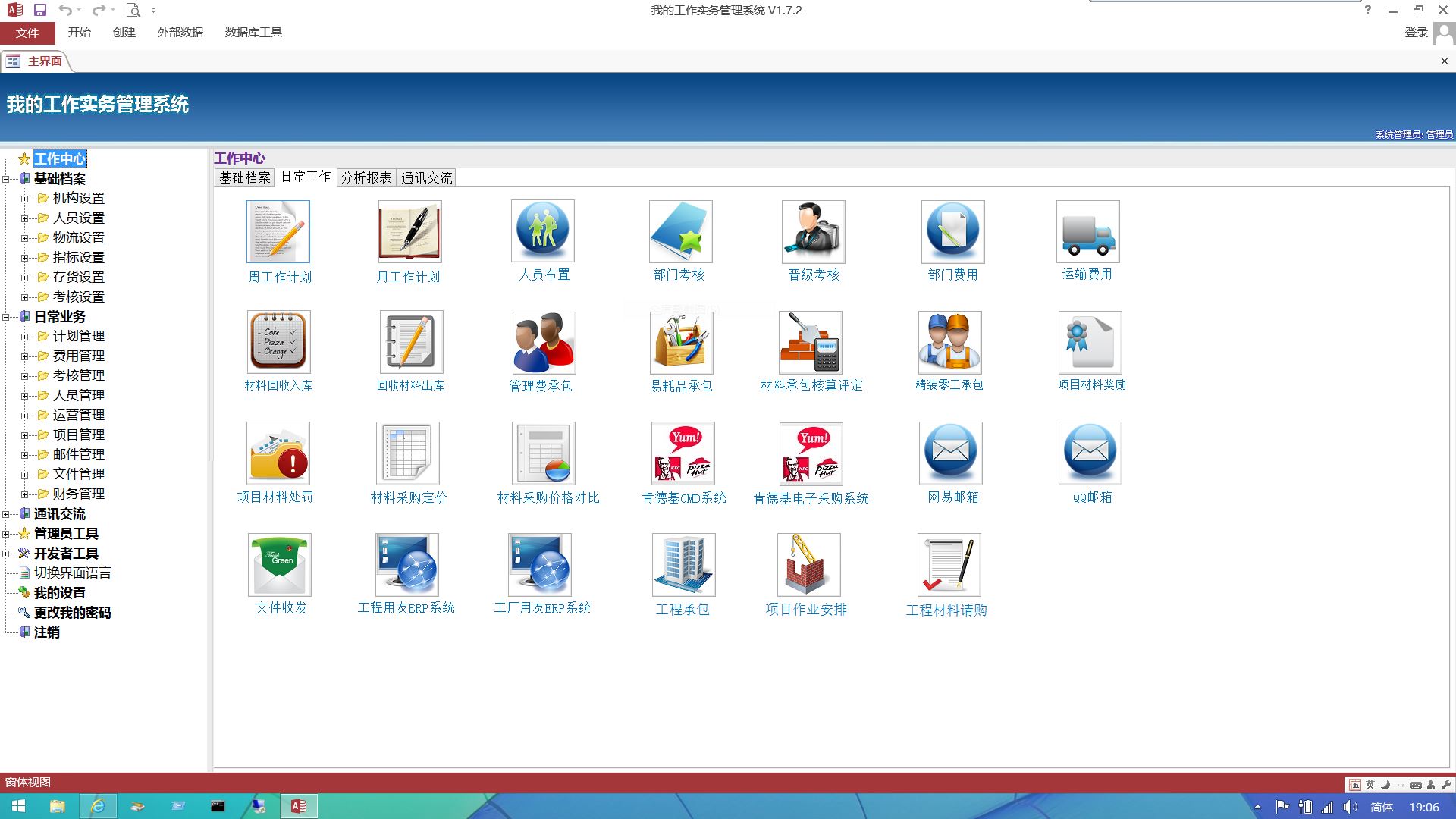Switch to the 基础档案 tab
Screen dimensions: 1456x819
(x=244, y=177)
